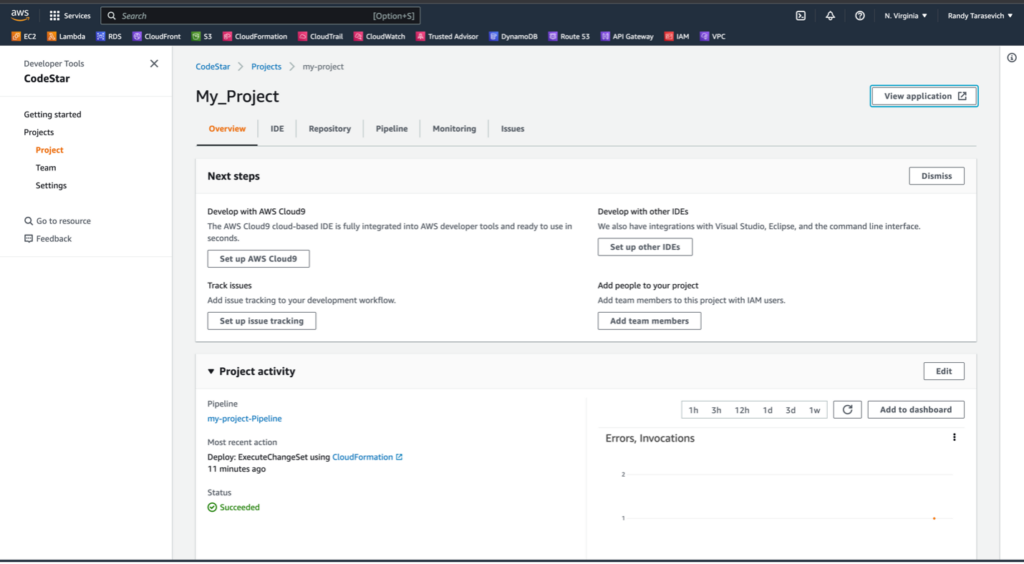1024x564 pixels.
Task: Open Projects in sidebar
Action: pyautogui.click(x=39, y=133)
